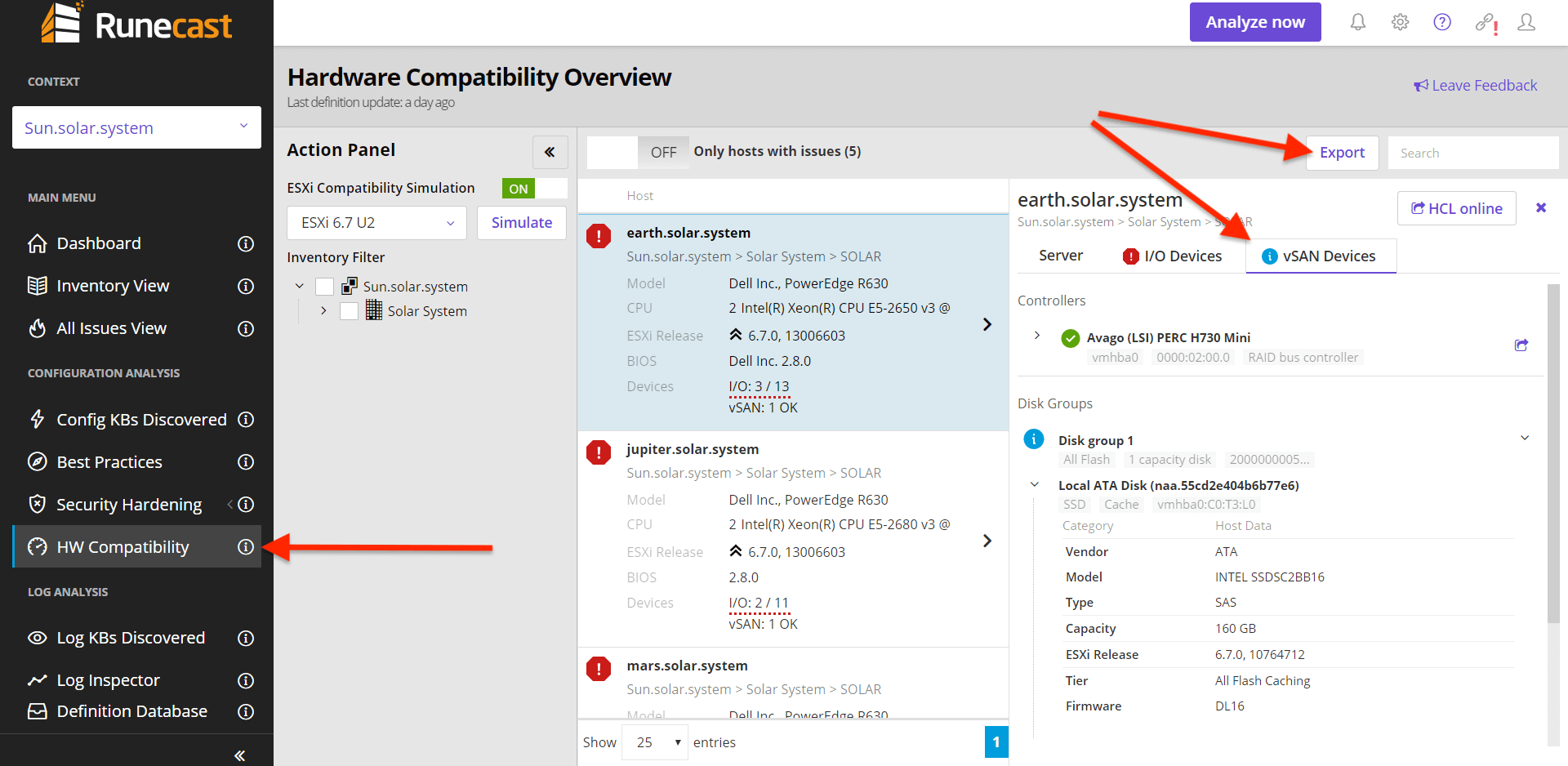Go to page 1 of hosts

point(996,742)
